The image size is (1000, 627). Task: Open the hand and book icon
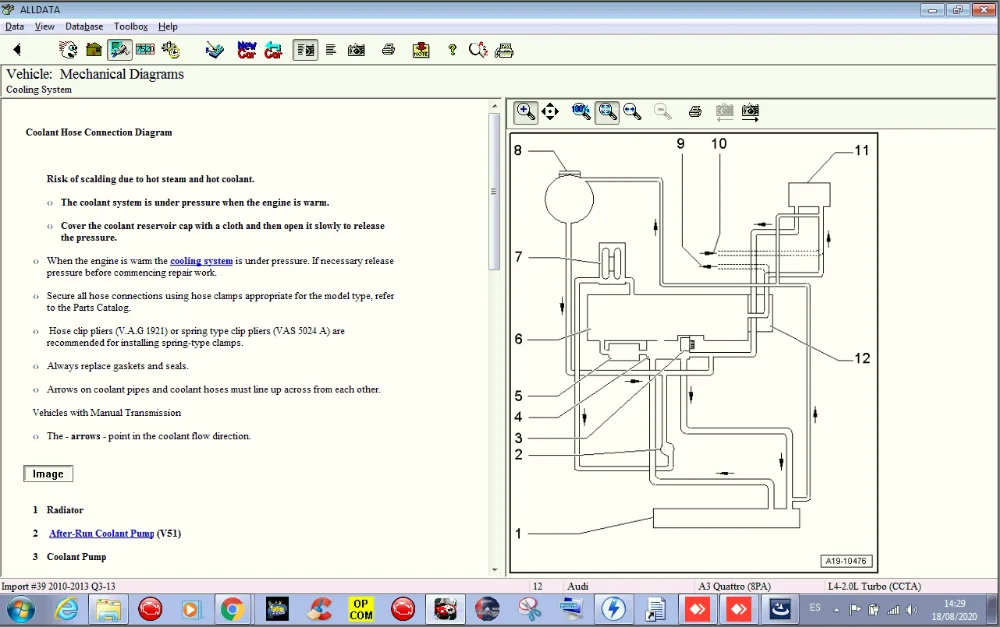(x=215, y=50)
